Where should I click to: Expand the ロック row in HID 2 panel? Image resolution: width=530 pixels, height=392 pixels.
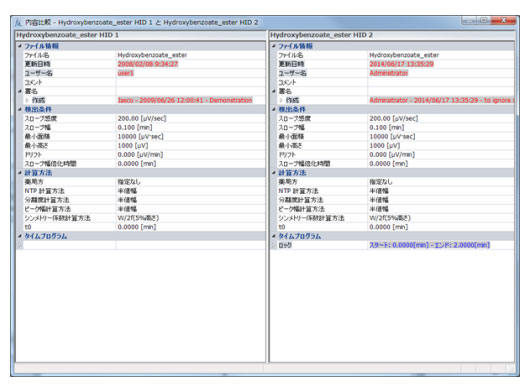273,245
